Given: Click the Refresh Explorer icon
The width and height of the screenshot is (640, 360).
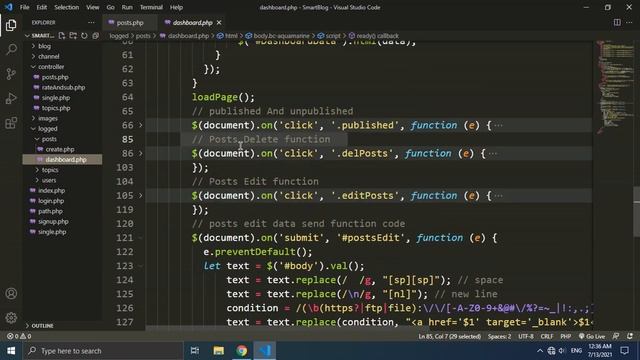Looking at the screenshot, I should point(84,36).
